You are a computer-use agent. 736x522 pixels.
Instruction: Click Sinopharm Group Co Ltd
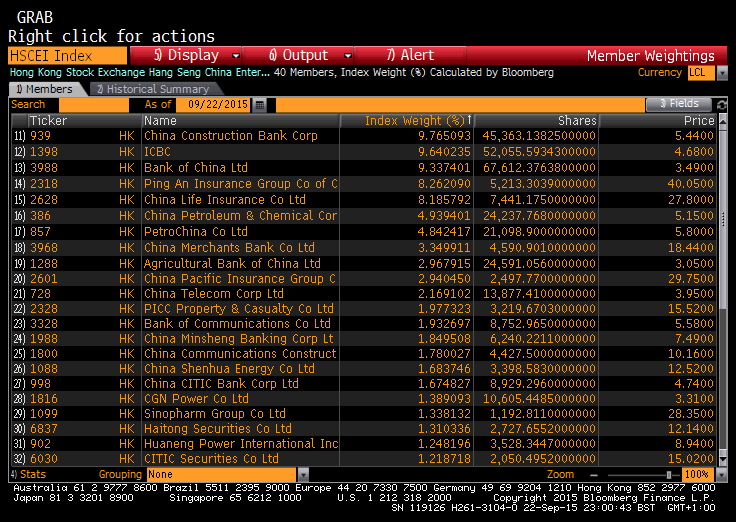(215, 414)
